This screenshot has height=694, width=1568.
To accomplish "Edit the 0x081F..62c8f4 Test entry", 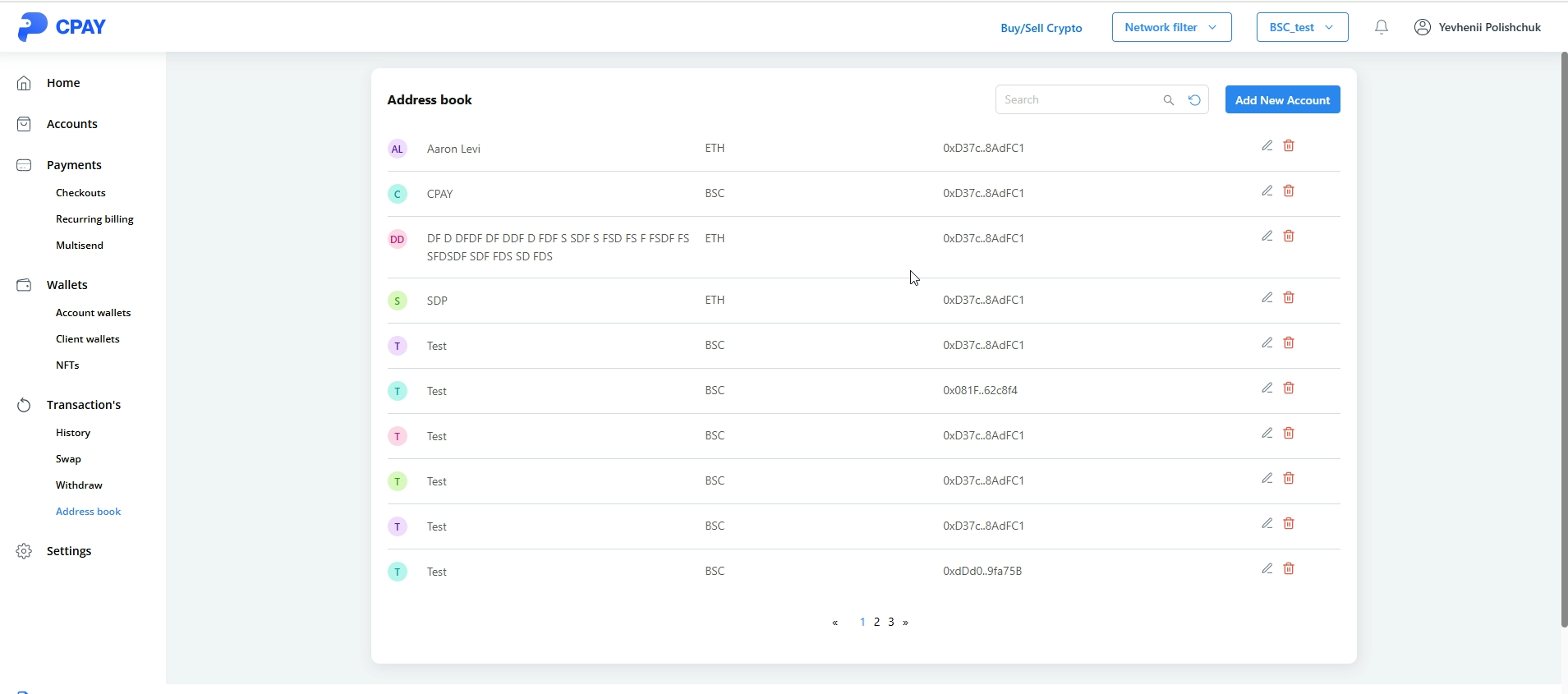I will click(1267, 388).
